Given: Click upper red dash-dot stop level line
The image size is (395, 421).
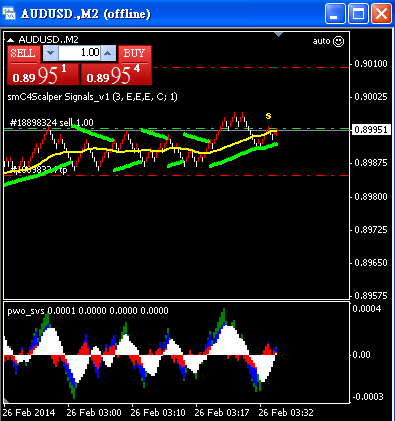Looking at the screenshot, I should coord(250,67).
